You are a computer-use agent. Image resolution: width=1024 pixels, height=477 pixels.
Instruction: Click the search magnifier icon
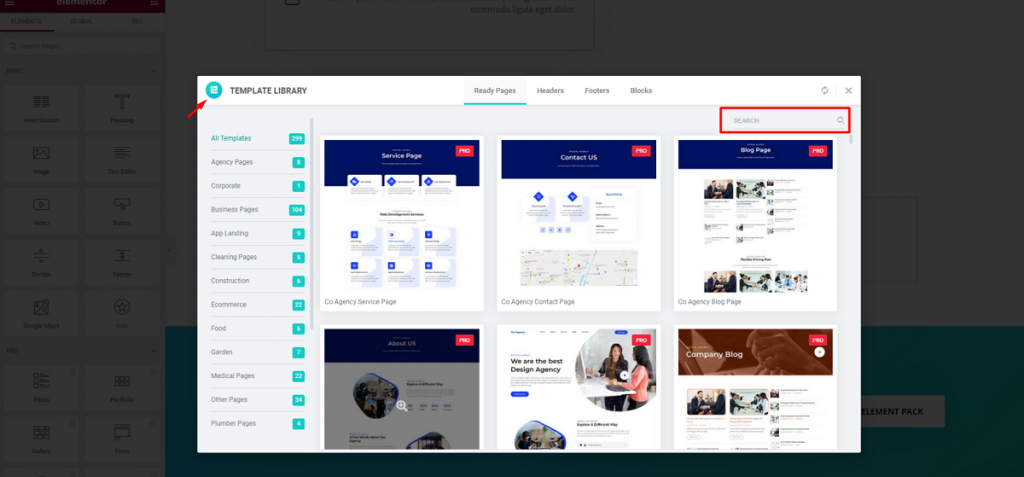840,120
